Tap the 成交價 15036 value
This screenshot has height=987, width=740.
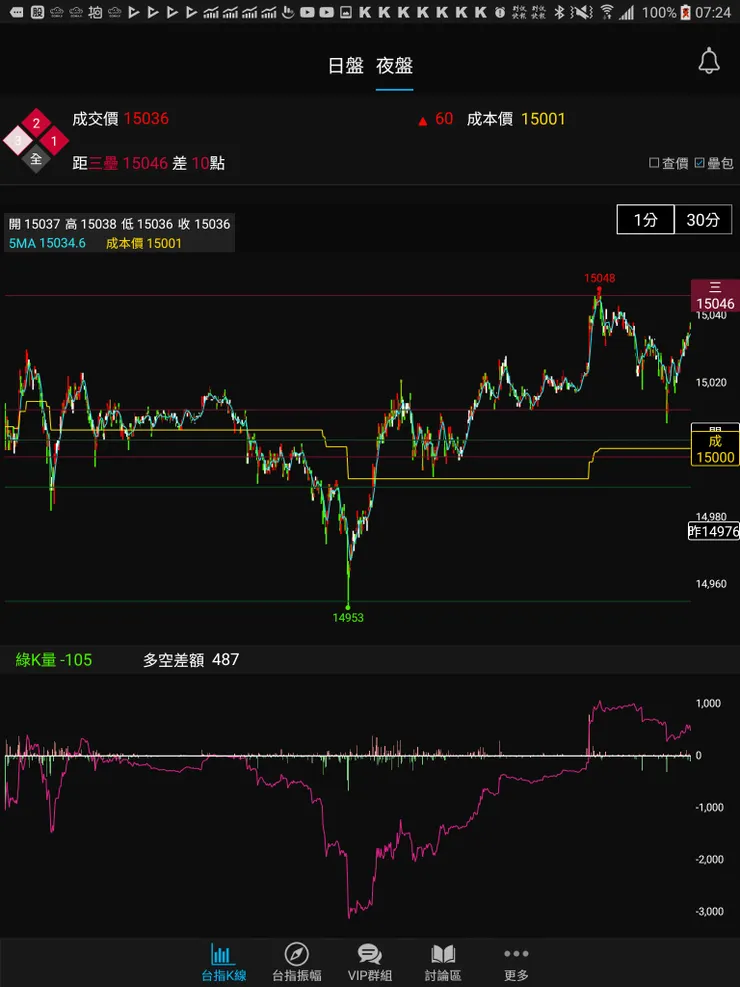click(120, 118)
